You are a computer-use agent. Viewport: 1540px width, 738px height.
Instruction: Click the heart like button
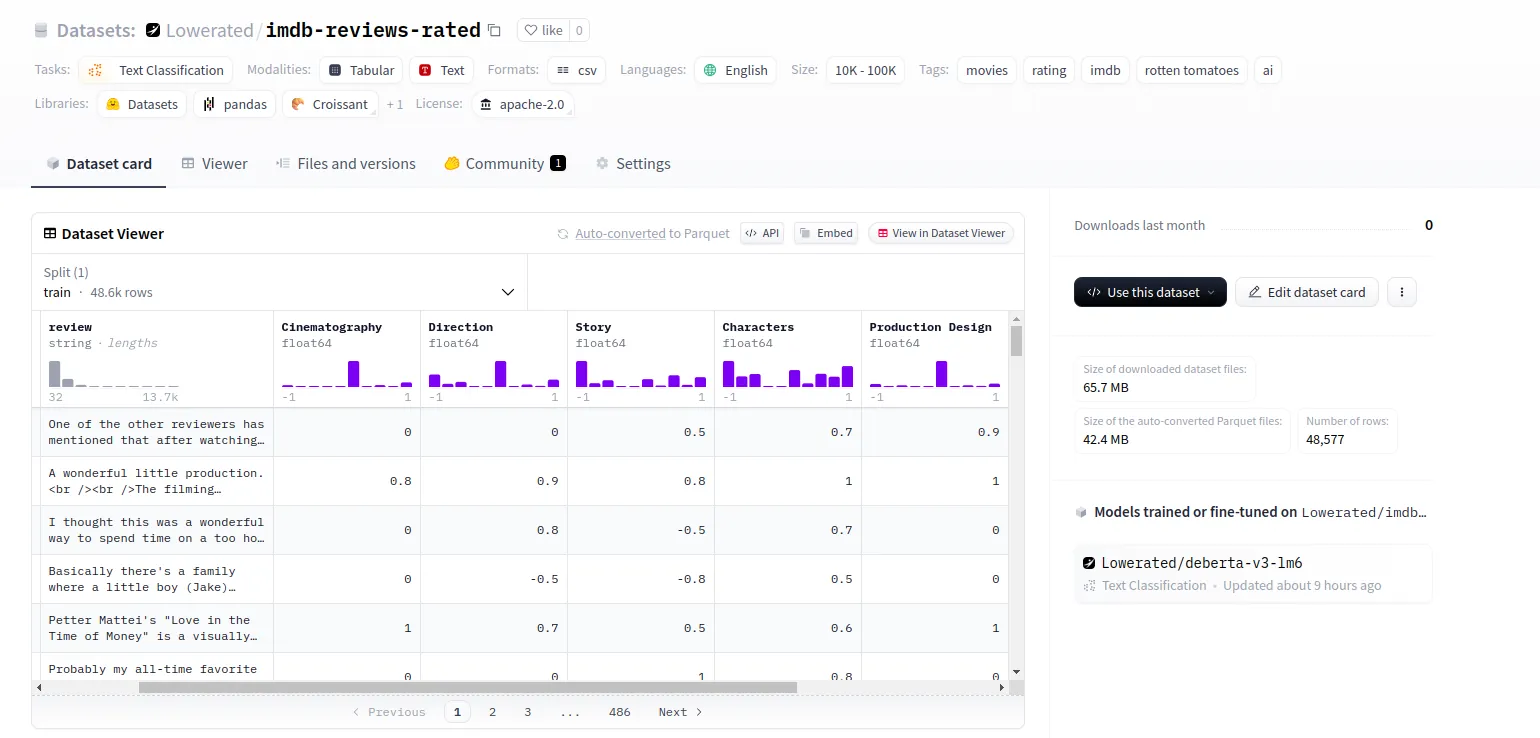[543, 30]
